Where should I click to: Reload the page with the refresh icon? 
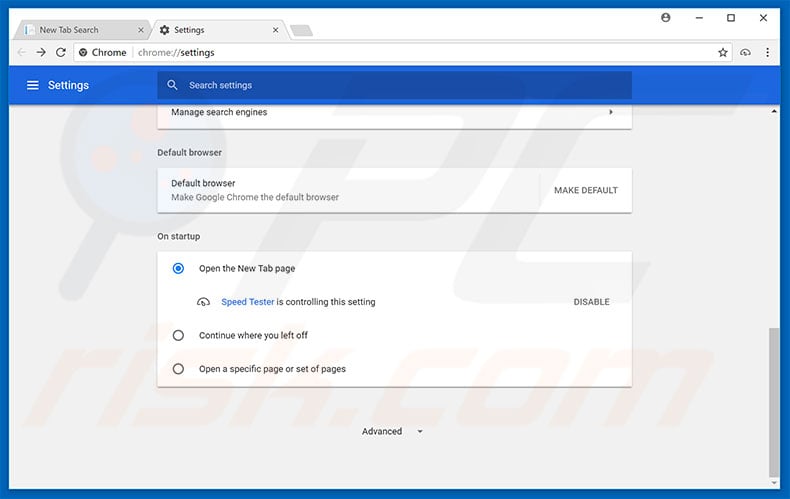(x=60, y=52)
